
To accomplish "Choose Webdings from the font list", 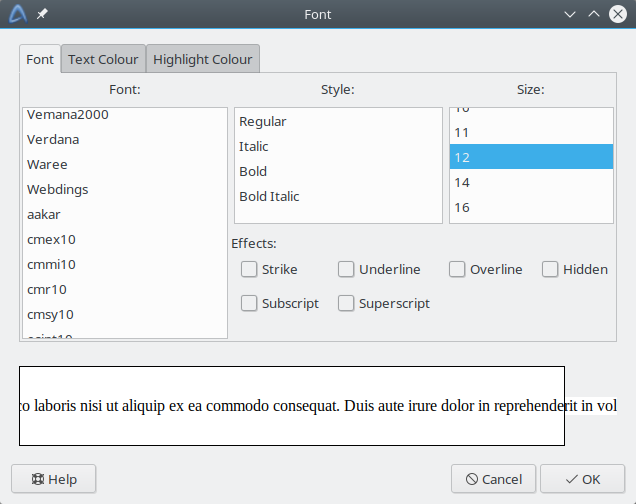I will 58,189.
